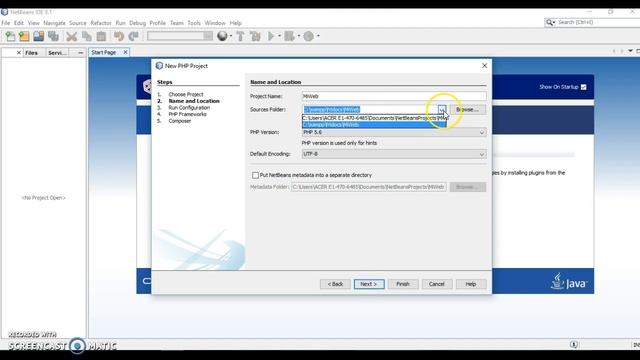This screenshot has height=360, width=640.
Task: Select the NetBeansProjects path in dropdown list
Action: click(x=374, y=118)
